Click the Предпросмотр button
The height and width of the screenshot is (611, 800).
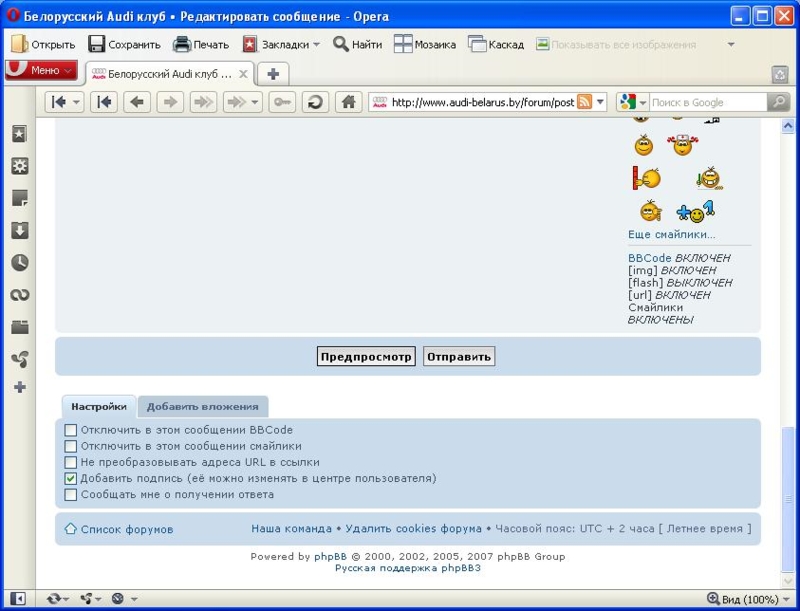click(x=366, y=357)
